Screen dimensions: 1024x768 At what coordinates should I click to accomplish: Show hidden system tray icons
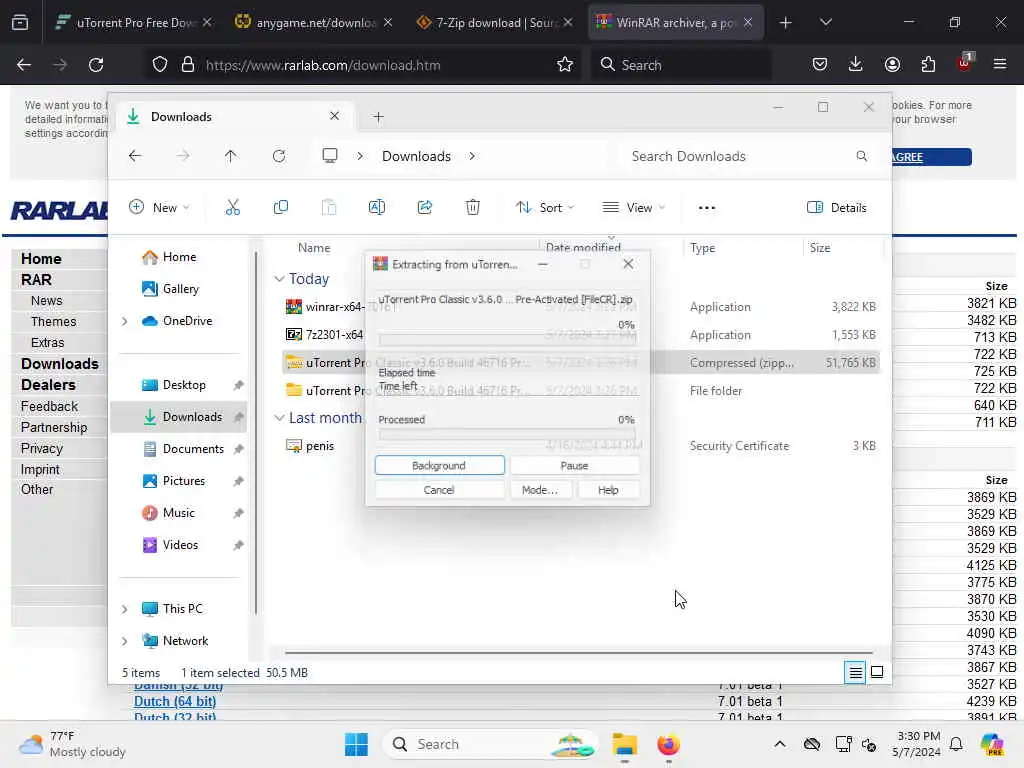780,744
